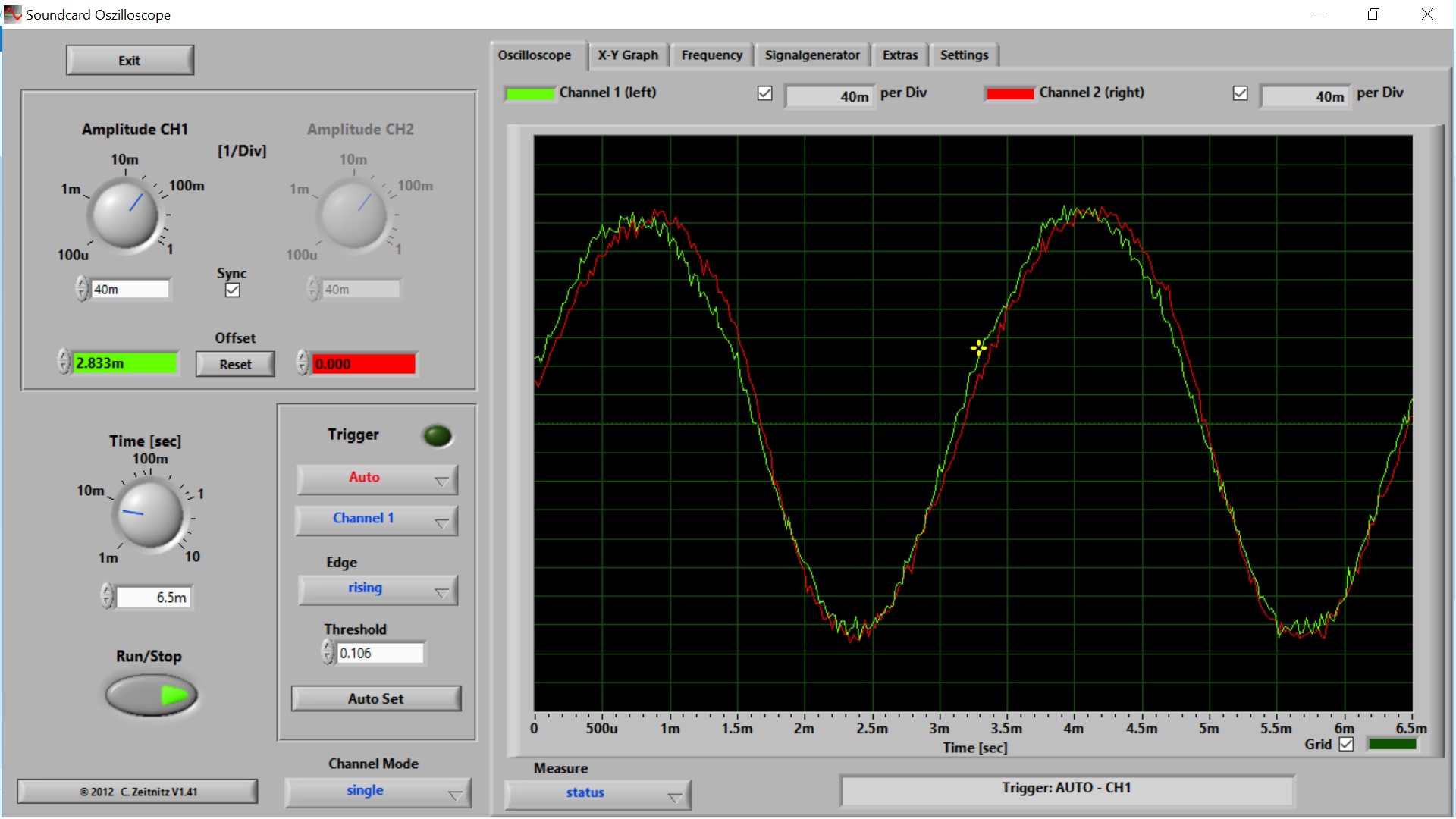Click the CH1 offset stepper arrows

click(x=64, y=362)
